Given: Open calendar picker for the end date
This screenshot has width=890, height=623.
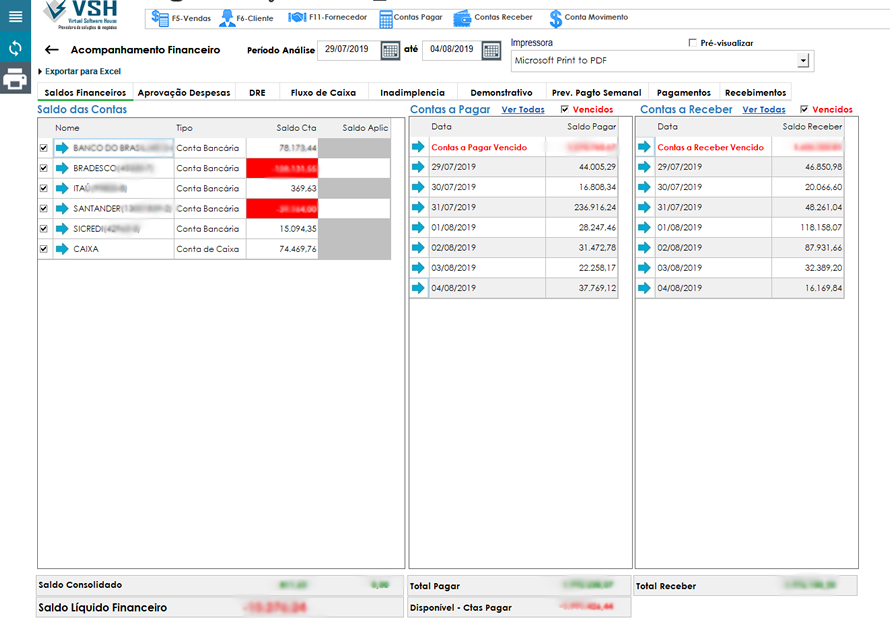Looking at the screenshot, I should (x=491, y=50).
